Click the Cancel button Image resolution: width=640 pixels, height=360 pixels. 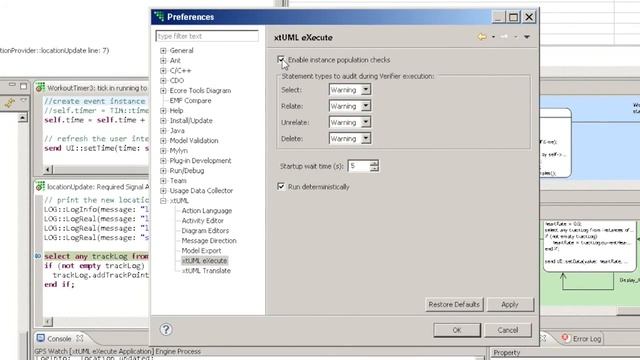tap(508, 330)
